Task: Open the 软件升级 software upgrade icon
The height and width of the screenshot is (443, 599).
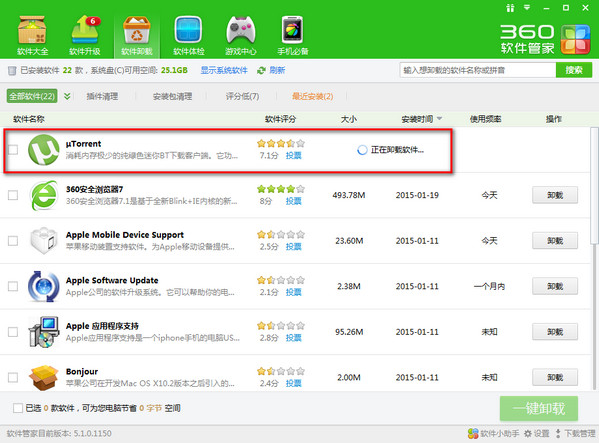Action: [x=85, y=35]
